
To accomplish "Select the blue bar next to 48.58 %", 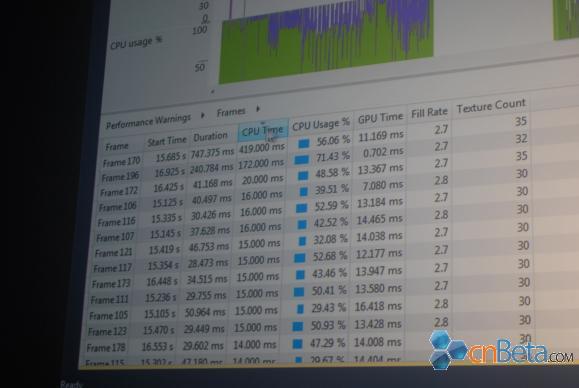I will (x=303, y=176).
